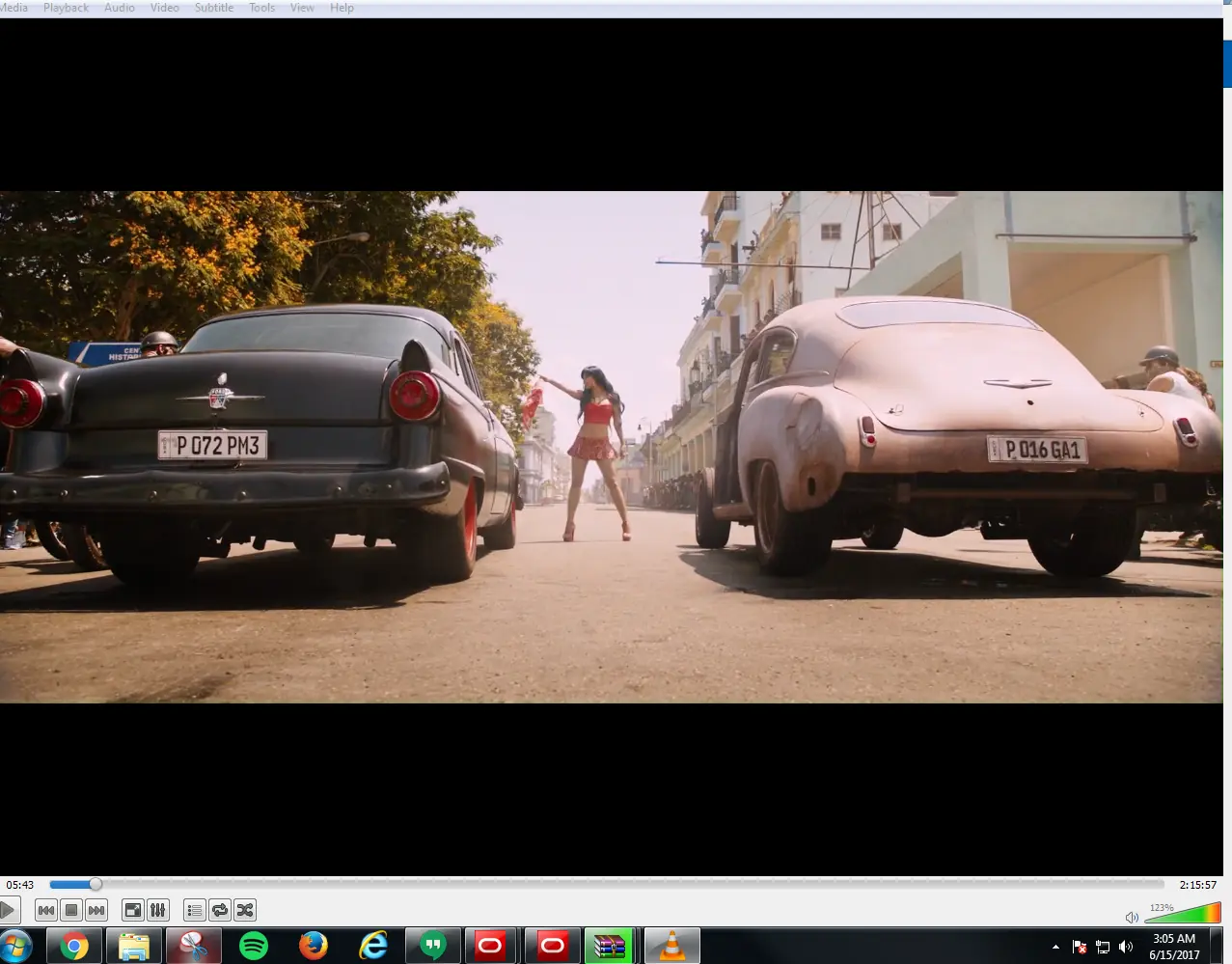Toggle the loop repeat mode

tap(220, 910)
